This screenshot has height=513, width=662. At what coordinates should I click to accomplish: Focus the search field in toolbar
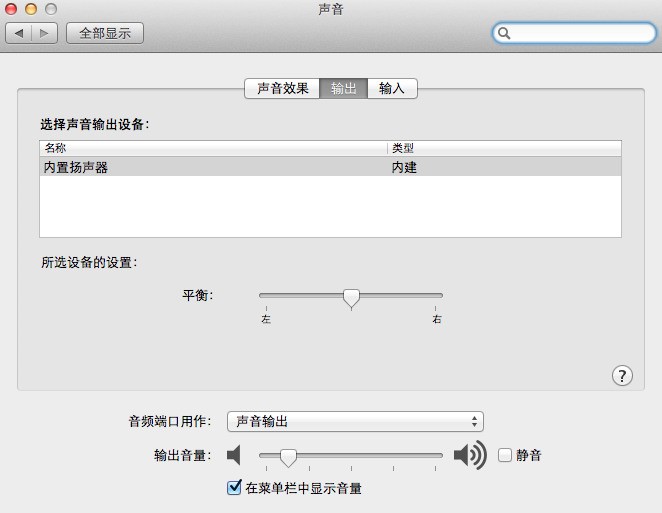pyautogui.click(x=574, y=33)
